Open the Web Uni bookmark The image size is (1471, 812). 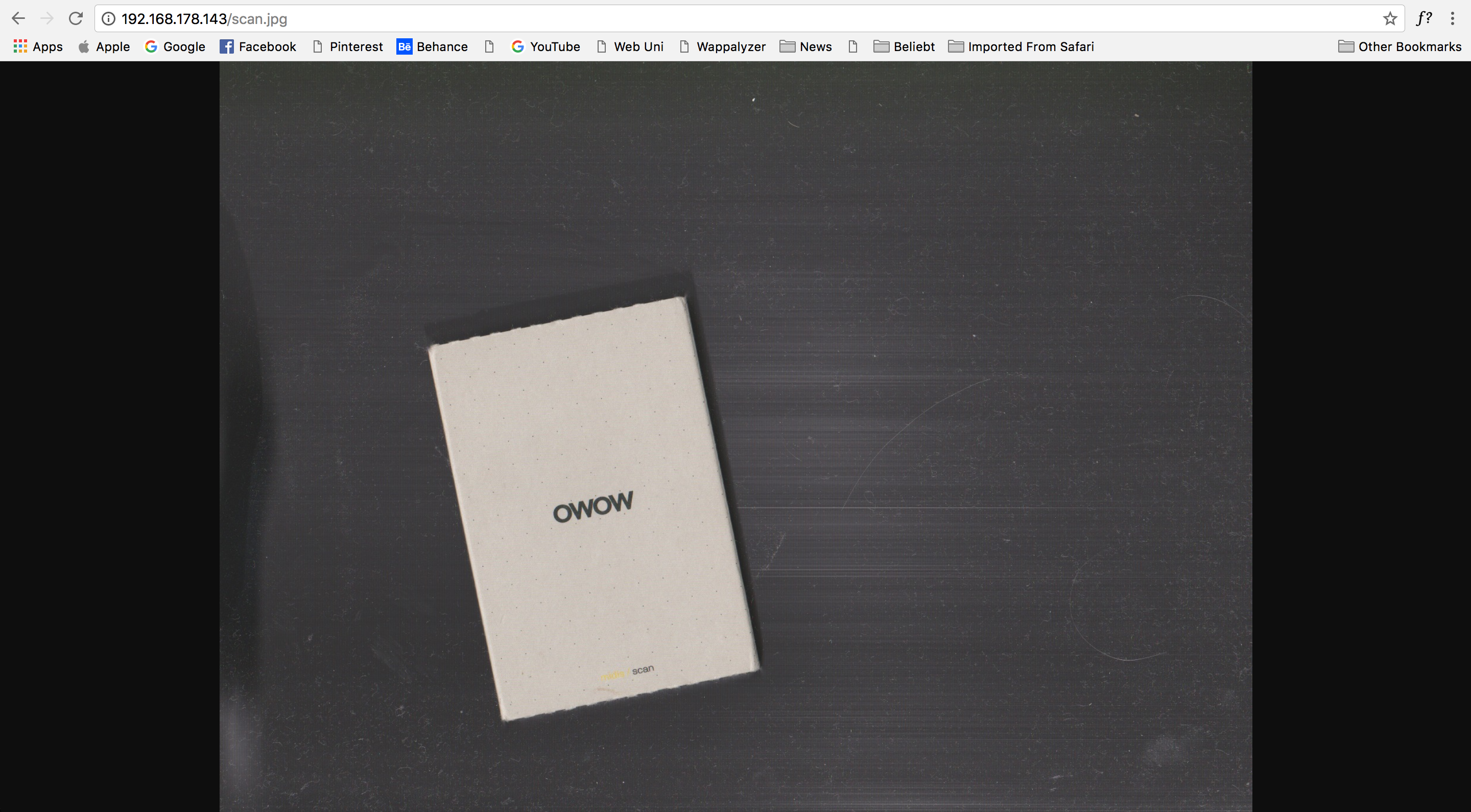(x=630, y=47)
